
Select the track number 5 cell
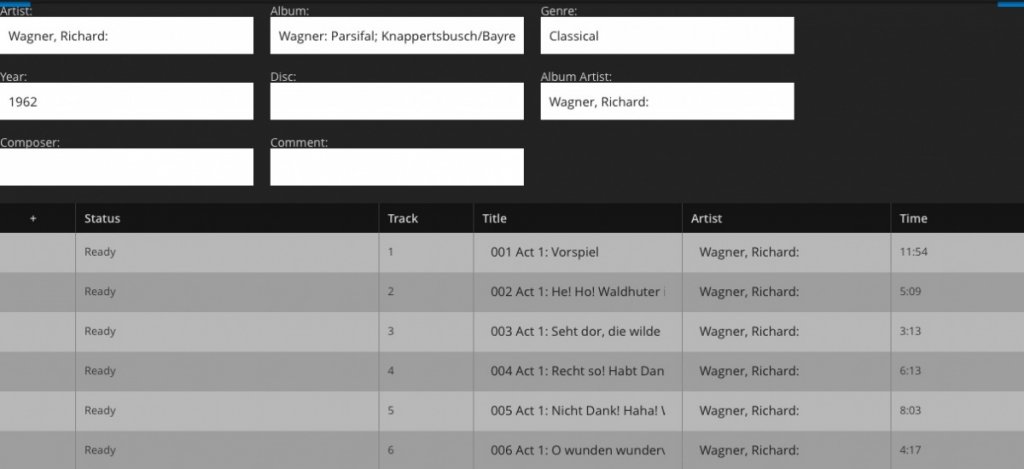(426, 411)
